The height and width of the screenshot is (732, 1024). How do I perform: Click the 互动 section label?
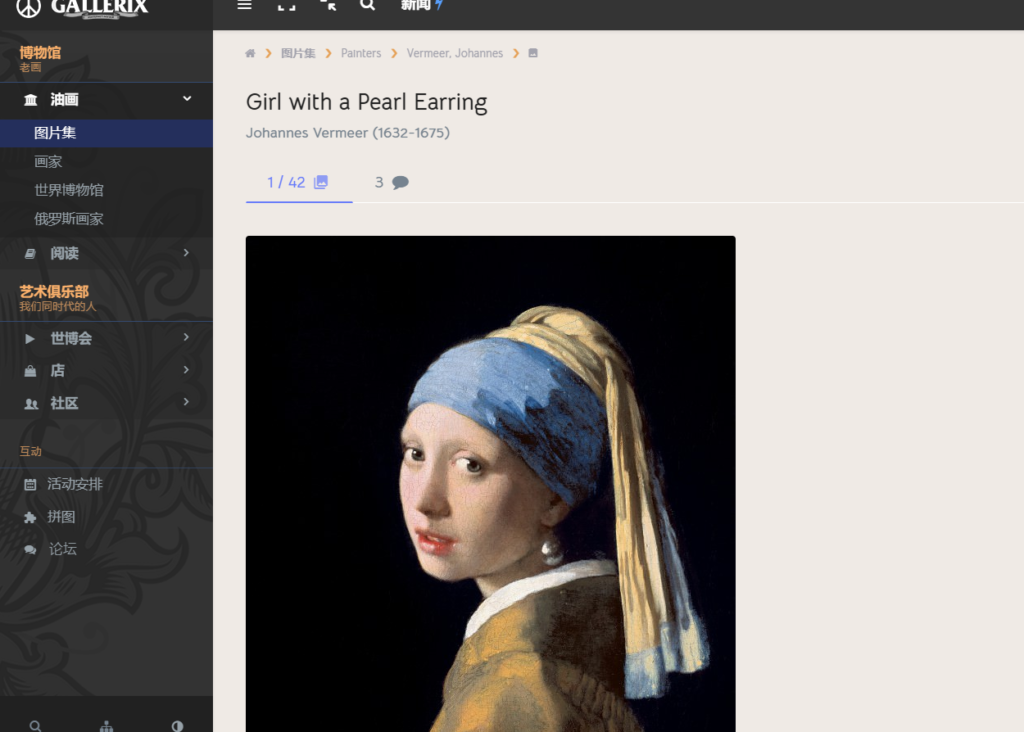click(x=30, y=451)
